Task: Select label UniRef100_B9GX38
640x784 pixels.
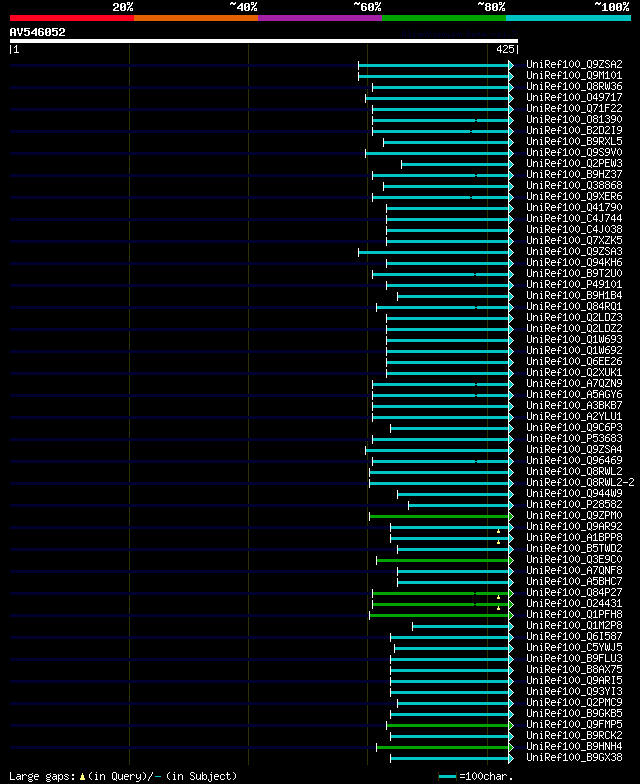Action: [x=574, y=758]
